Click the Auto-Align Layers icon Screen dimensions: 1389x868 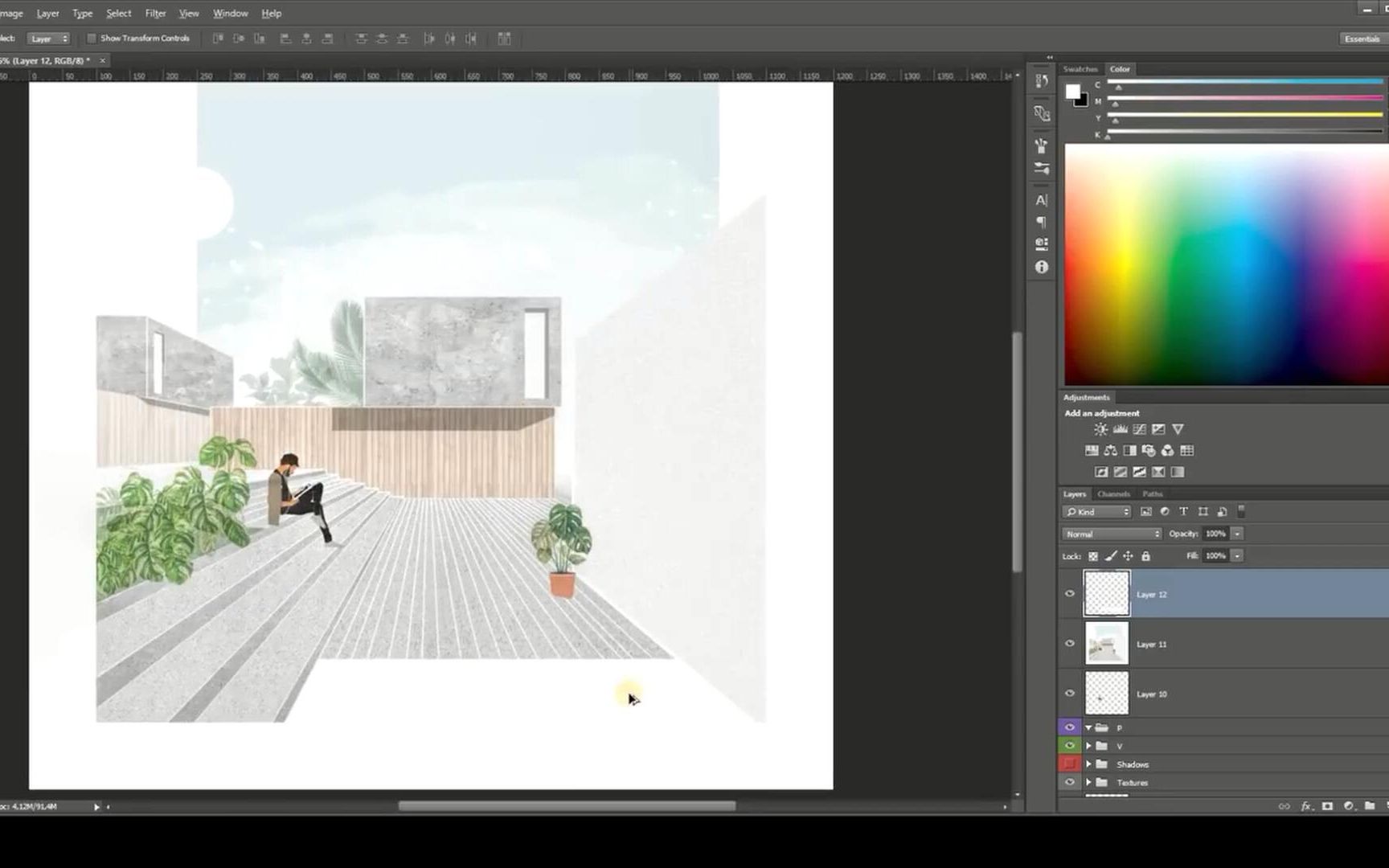pos(504,39)
